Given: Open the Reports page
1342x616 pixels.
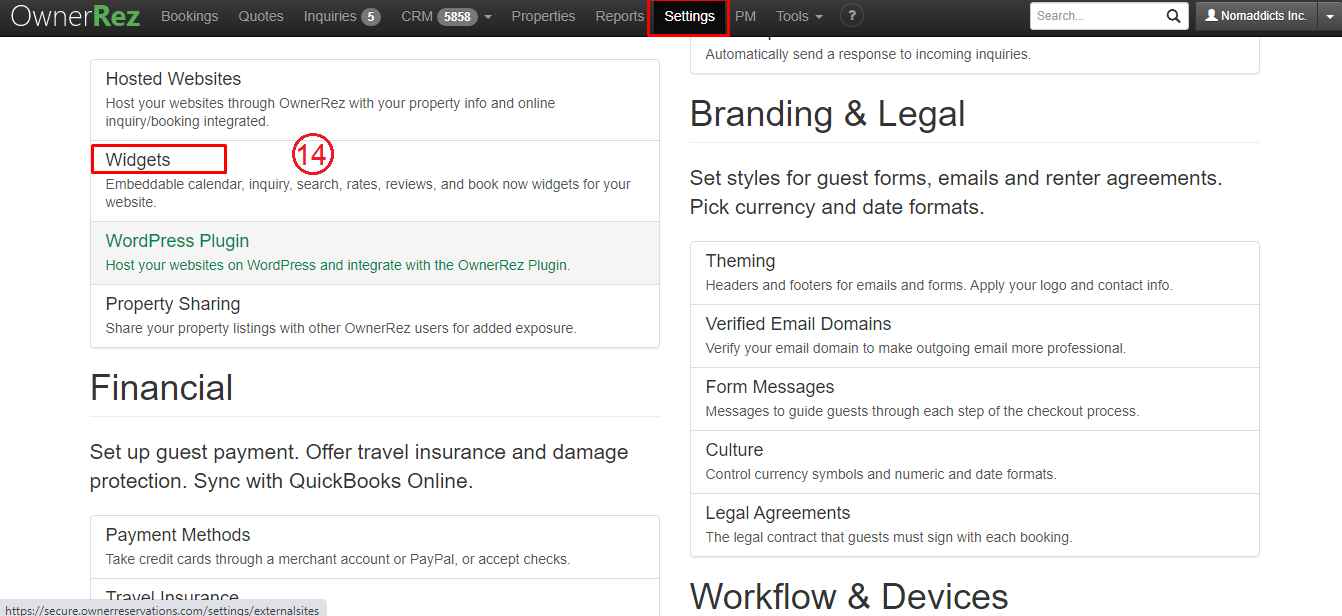Looking at the screenshot, I should [x=619, y=16].
